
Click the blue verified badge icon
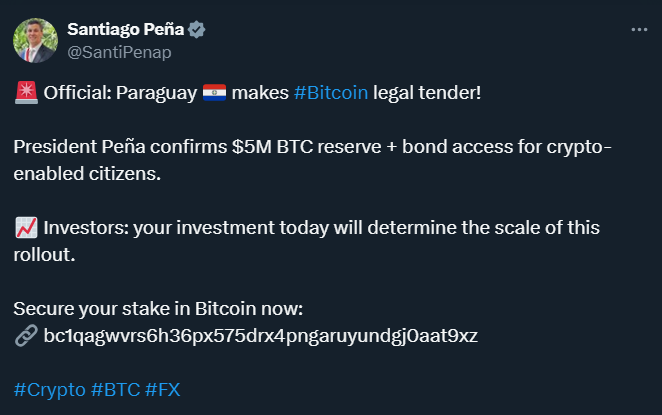point(197,30)
